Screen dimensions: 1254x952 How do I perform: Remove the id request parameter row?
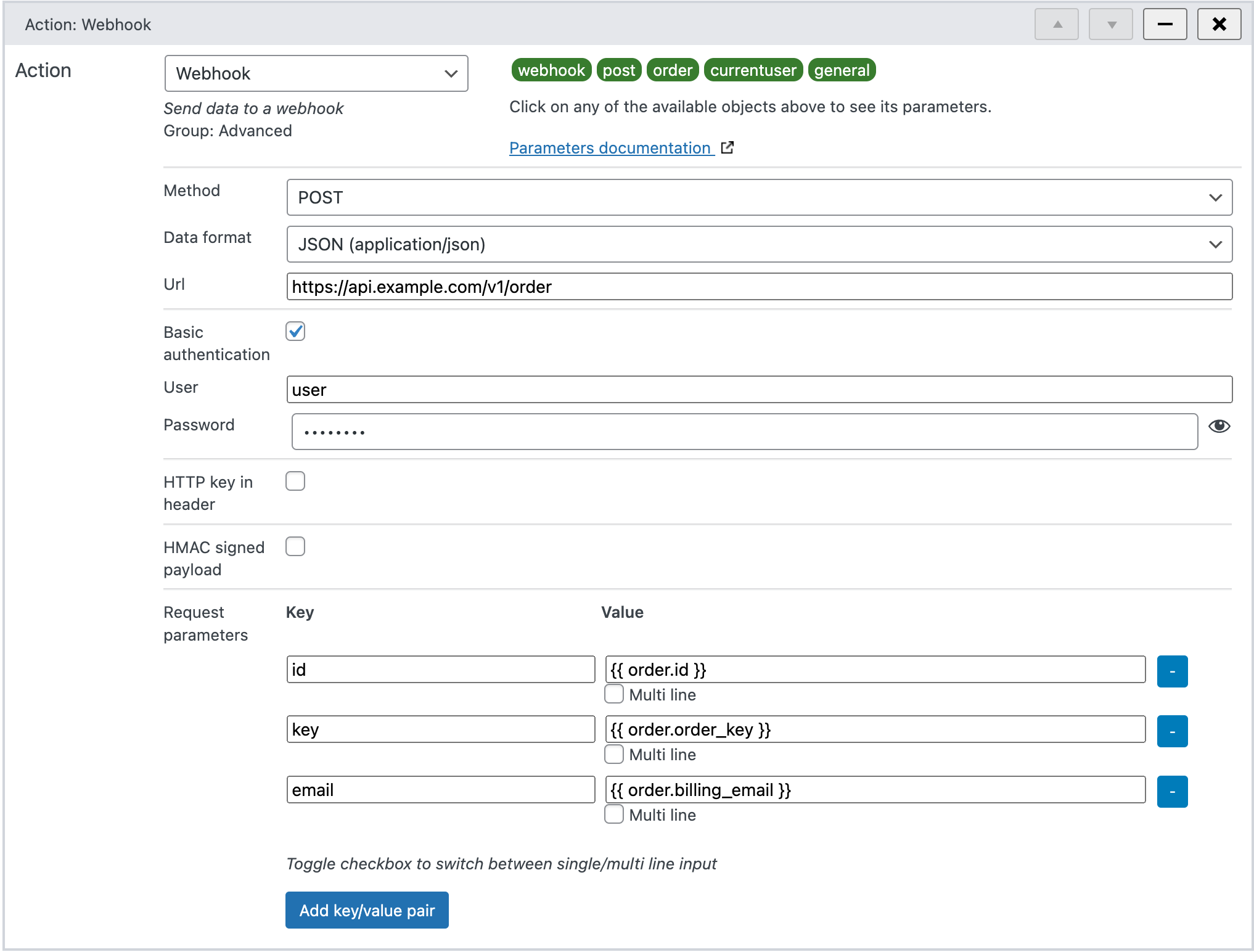[x=1172, y=671]
